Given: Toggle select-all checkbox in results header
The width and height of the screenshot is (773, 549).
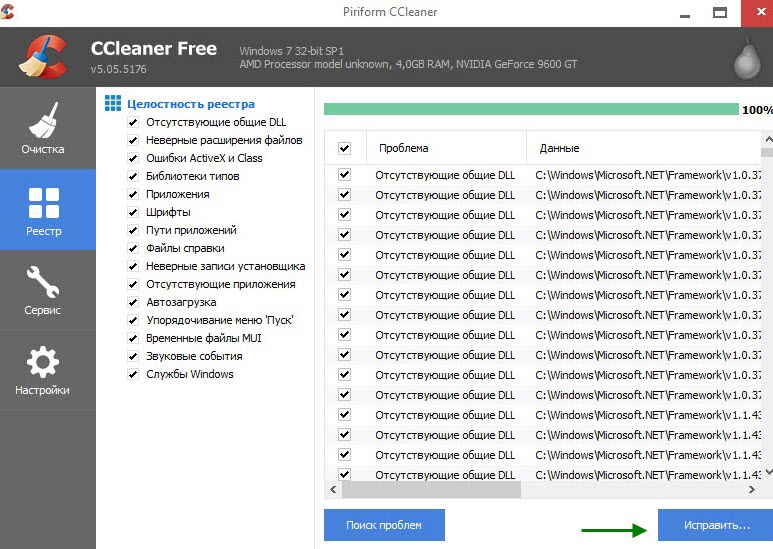Looking at the screenshot, I should pyautogui.click(x=344, y=148).
